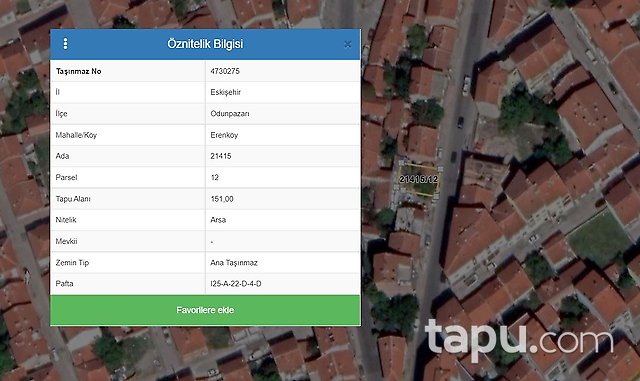640x381 pixels.
Task: Close the Öznitelik Bilgisi panel
Action: point(348,44)
